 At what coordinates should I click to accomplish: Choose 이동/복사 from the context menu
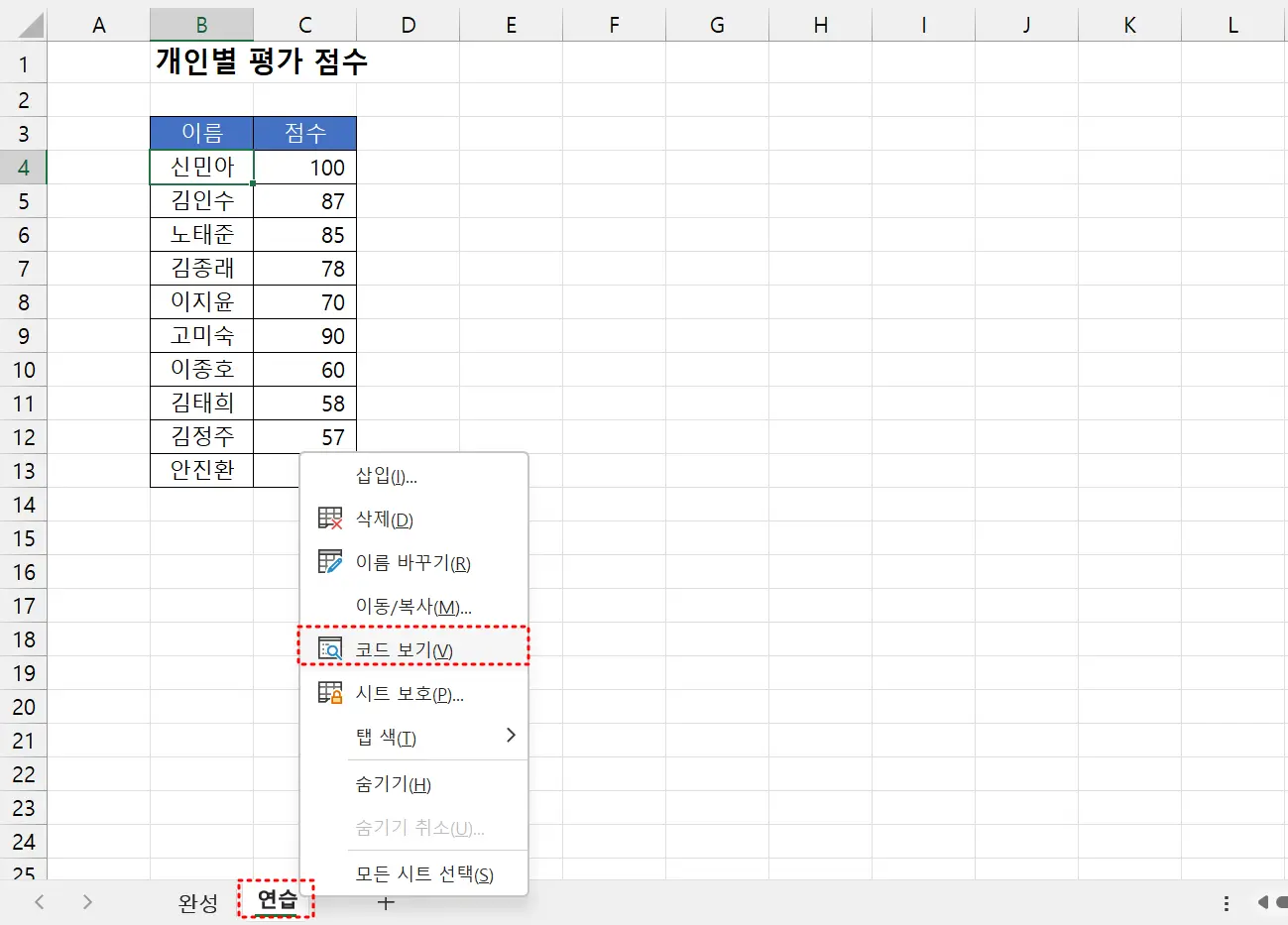pyautogui.click(x=414, y=607)
